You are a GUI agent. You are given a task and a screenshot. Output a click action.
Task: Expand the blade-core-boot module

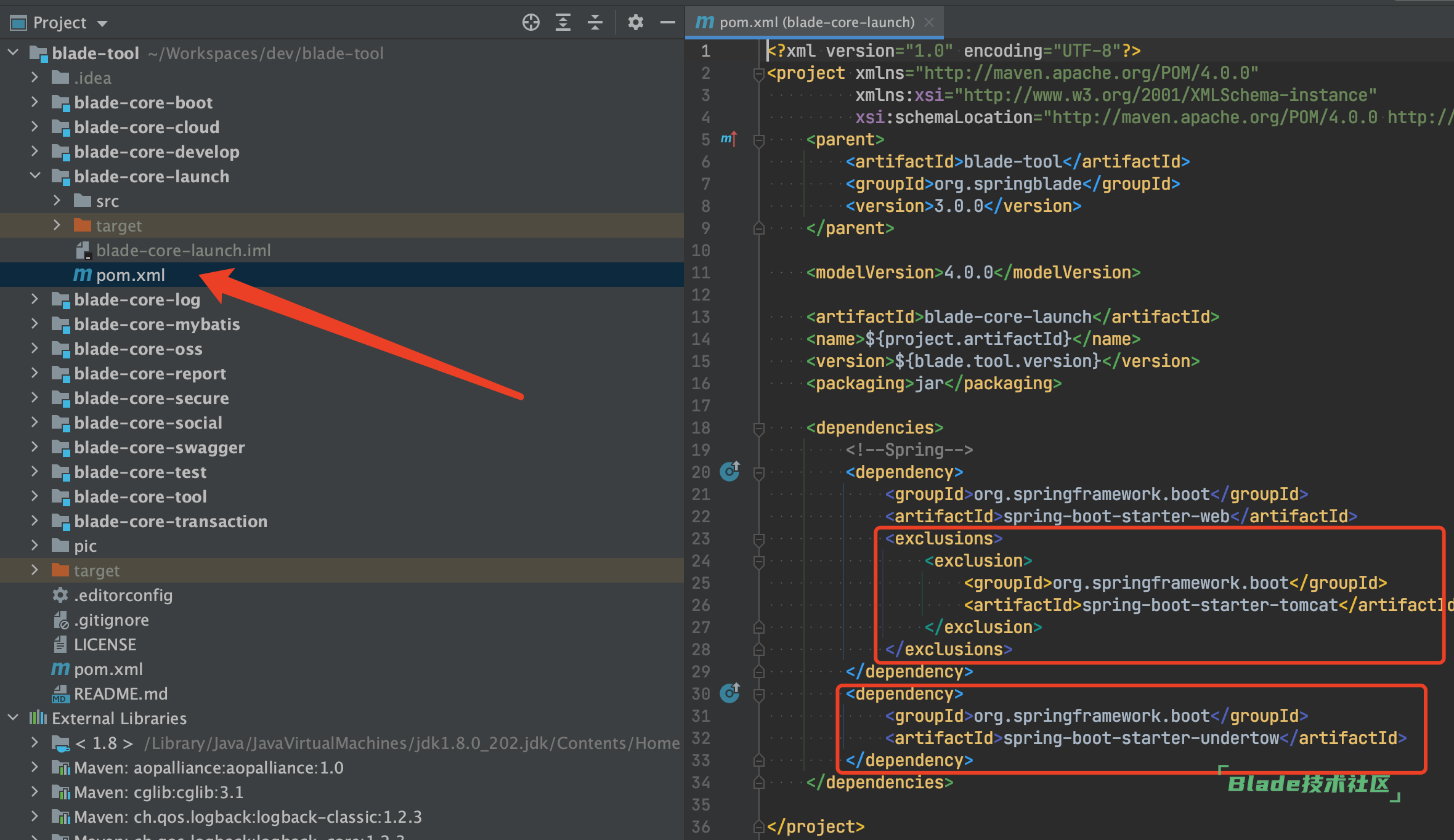pyautogui.click(x=35, y=102)
